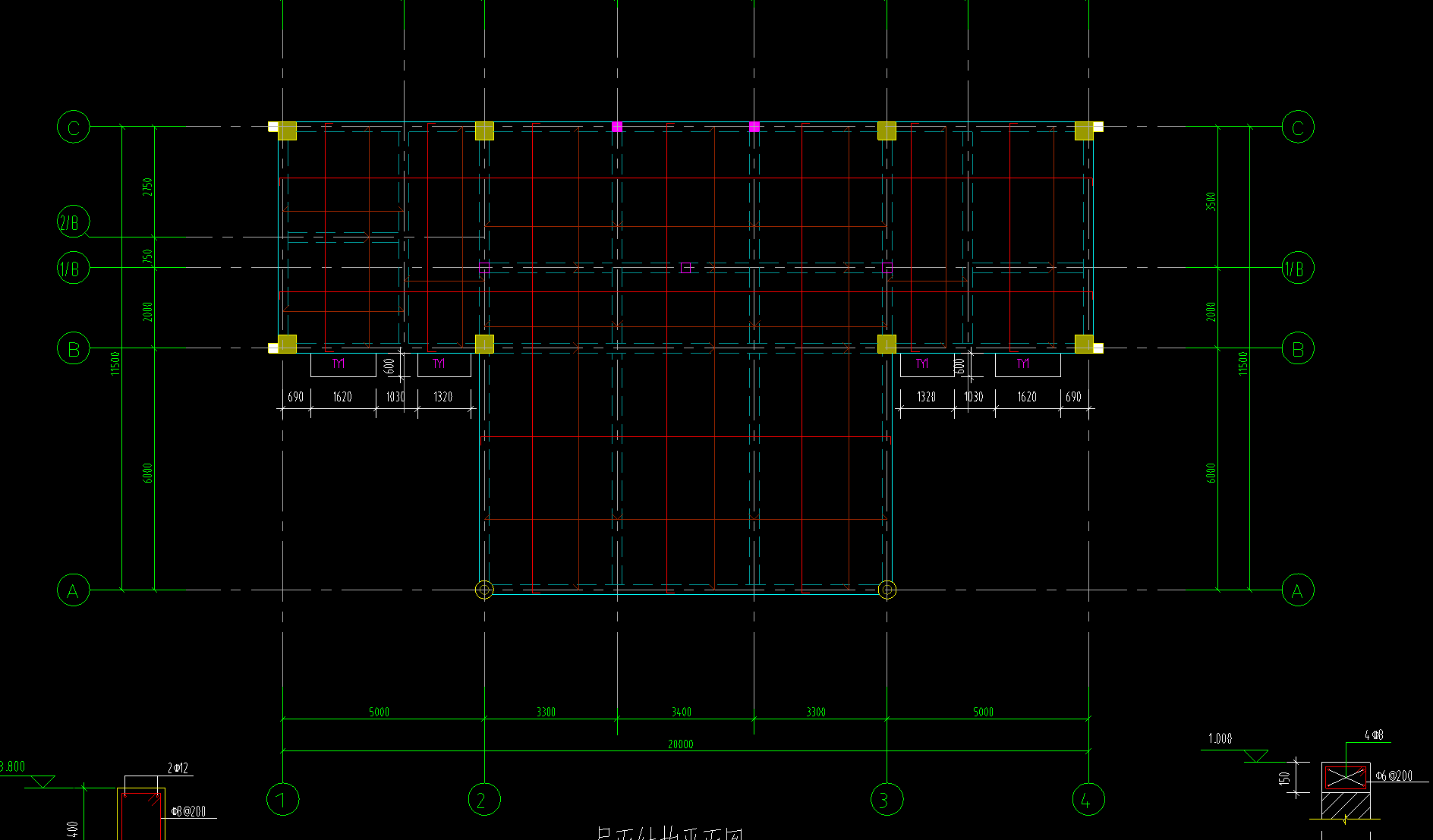Select the 5000 dimension between axes 3 and 4
Image resolution: width=1433 pixels, height=840 pixels.
(x=983, y=712)
